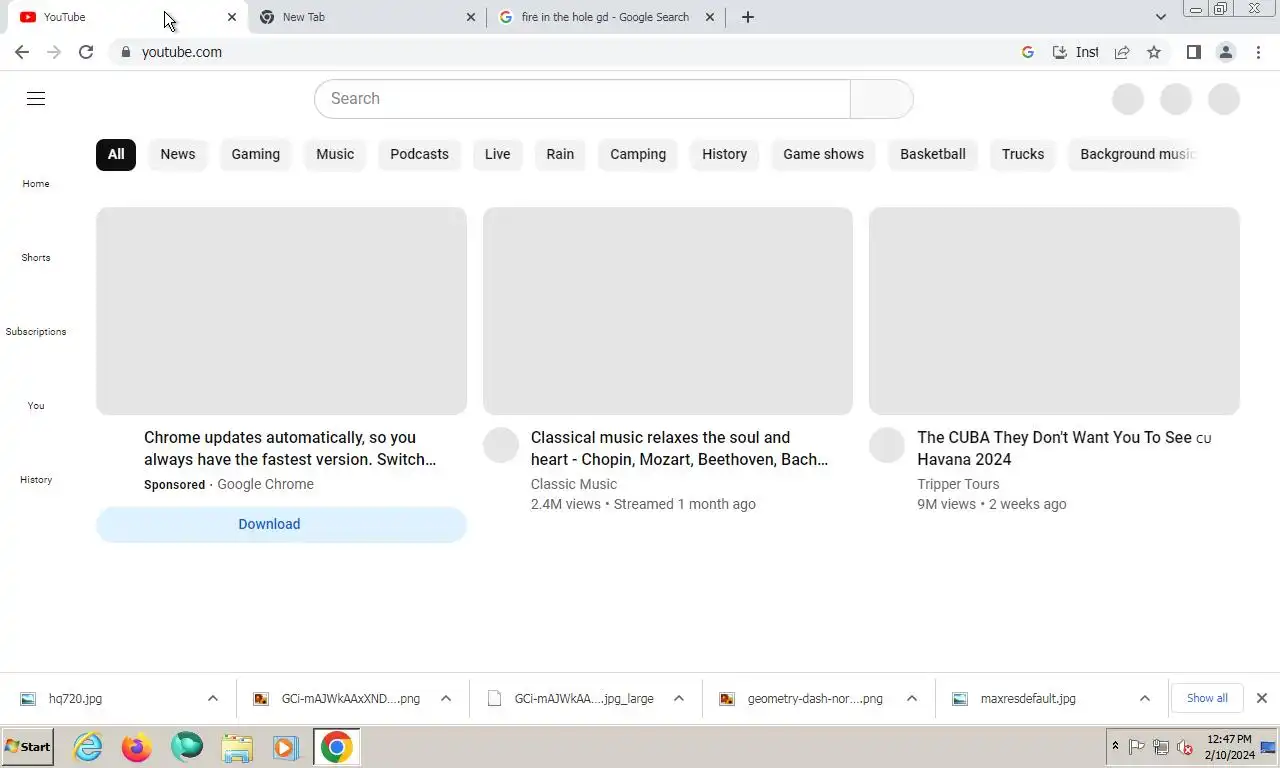Click the Google icon in address bar
The height and width of the screenshot is (768, 1280).
click(x=1027, y=52)
